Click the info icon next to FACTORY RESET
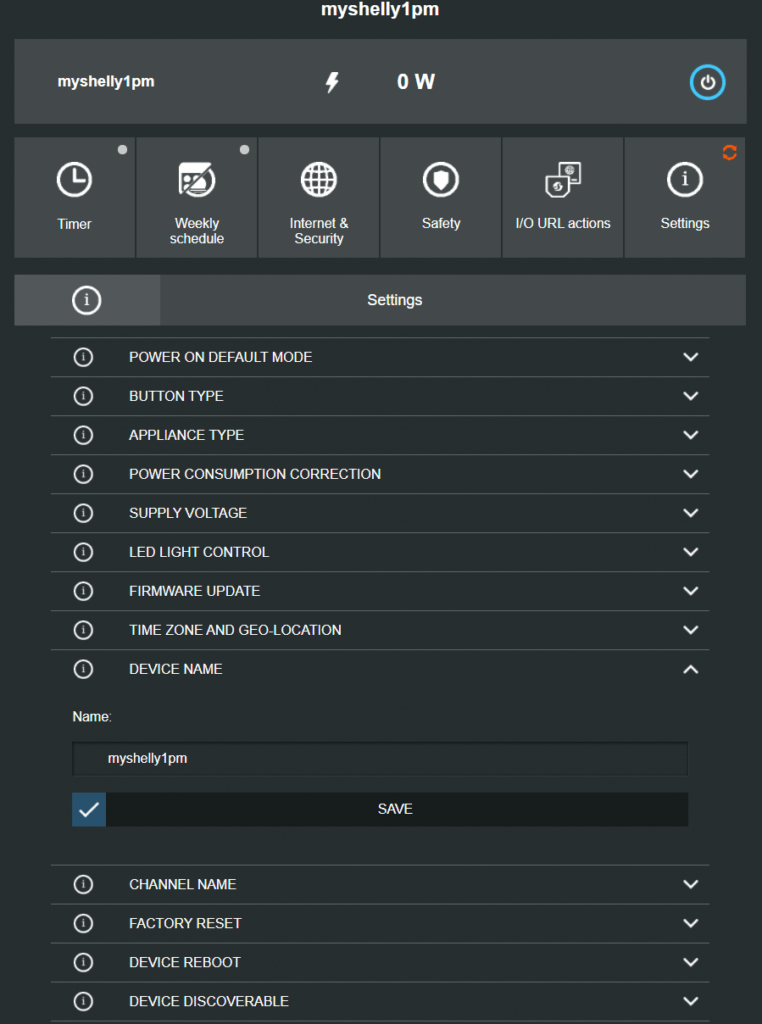This screenshot has width=762, height=1024. tap(83, 923)
